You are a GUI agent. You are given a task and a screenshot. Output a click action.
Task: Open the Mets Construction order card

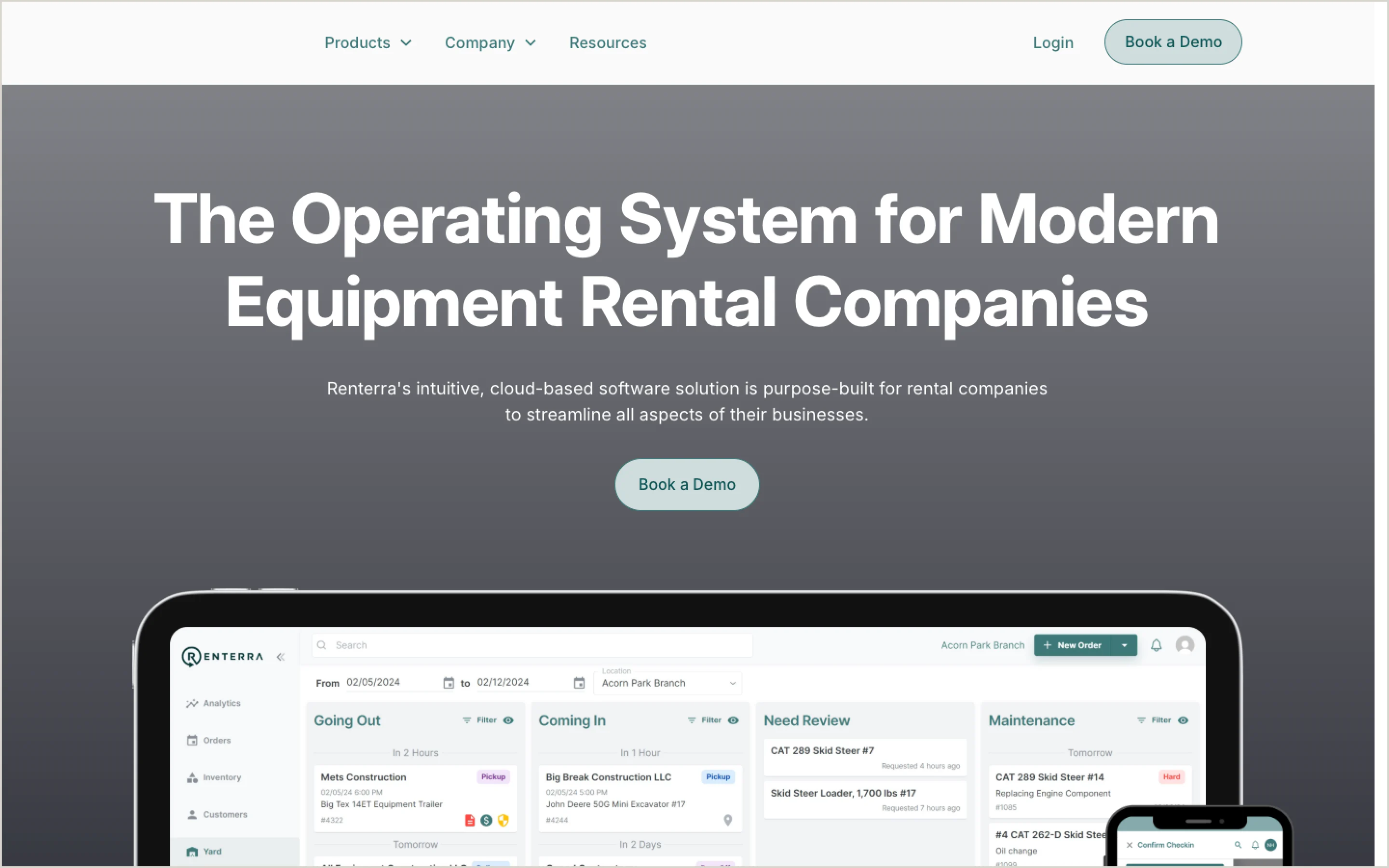coord(415,798)
